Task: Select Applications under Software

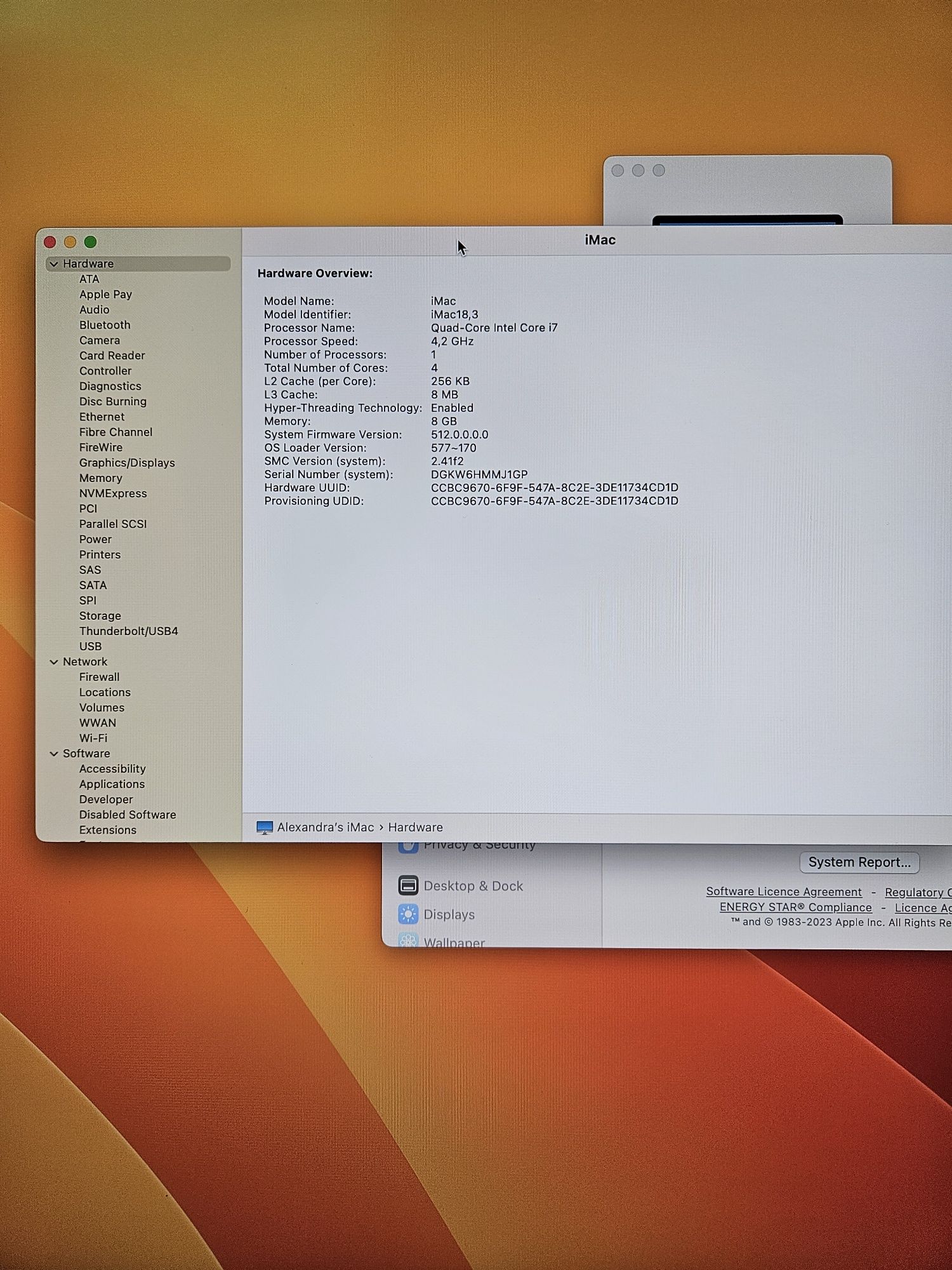Action: coord(112,784)
